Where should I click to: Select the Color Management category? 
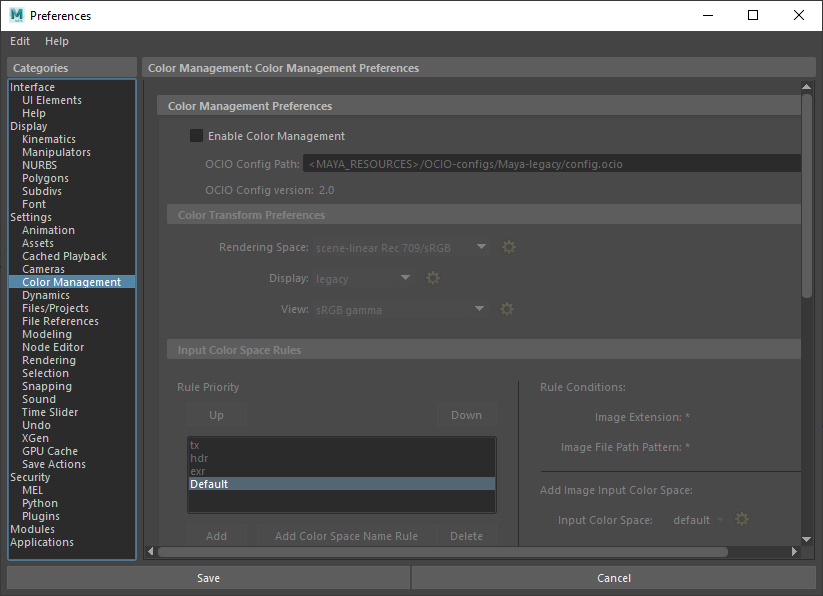point(71,282)
